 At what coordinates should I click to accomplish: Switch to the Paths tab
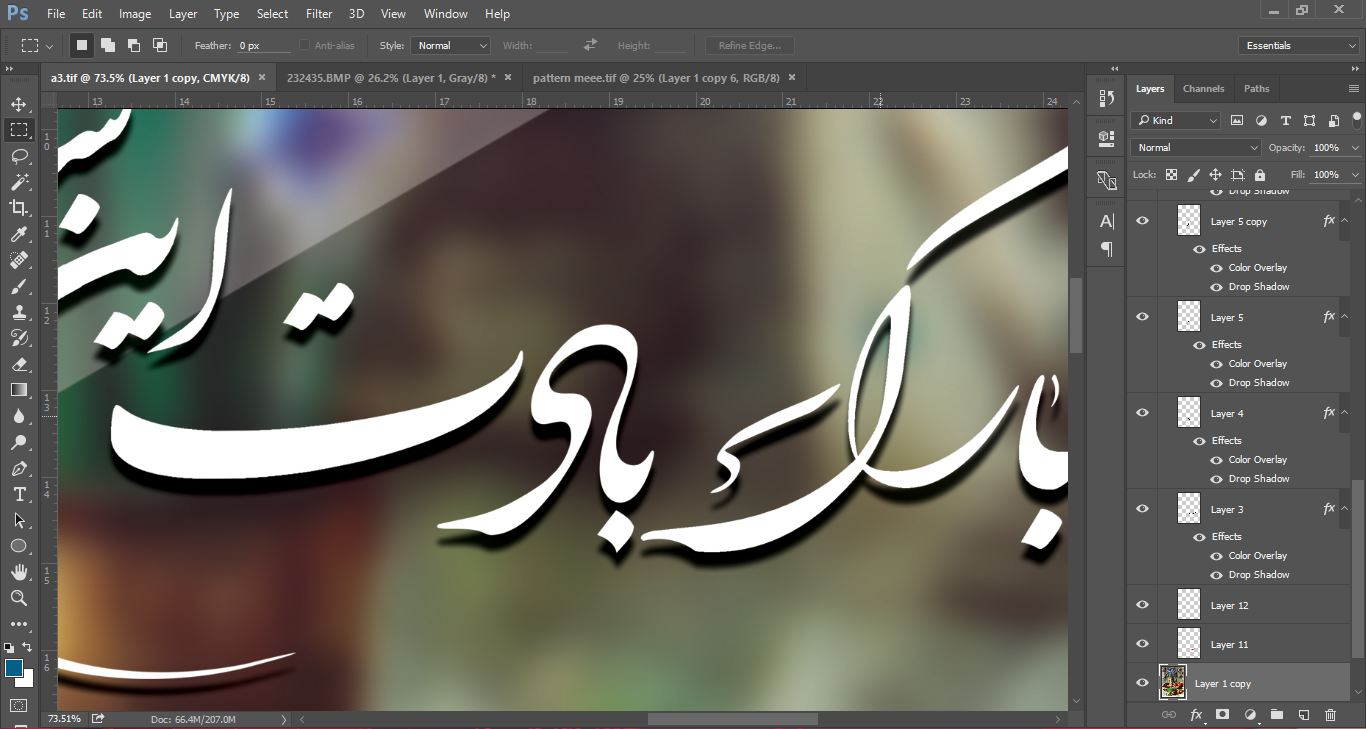click(x=1257, y=89)
